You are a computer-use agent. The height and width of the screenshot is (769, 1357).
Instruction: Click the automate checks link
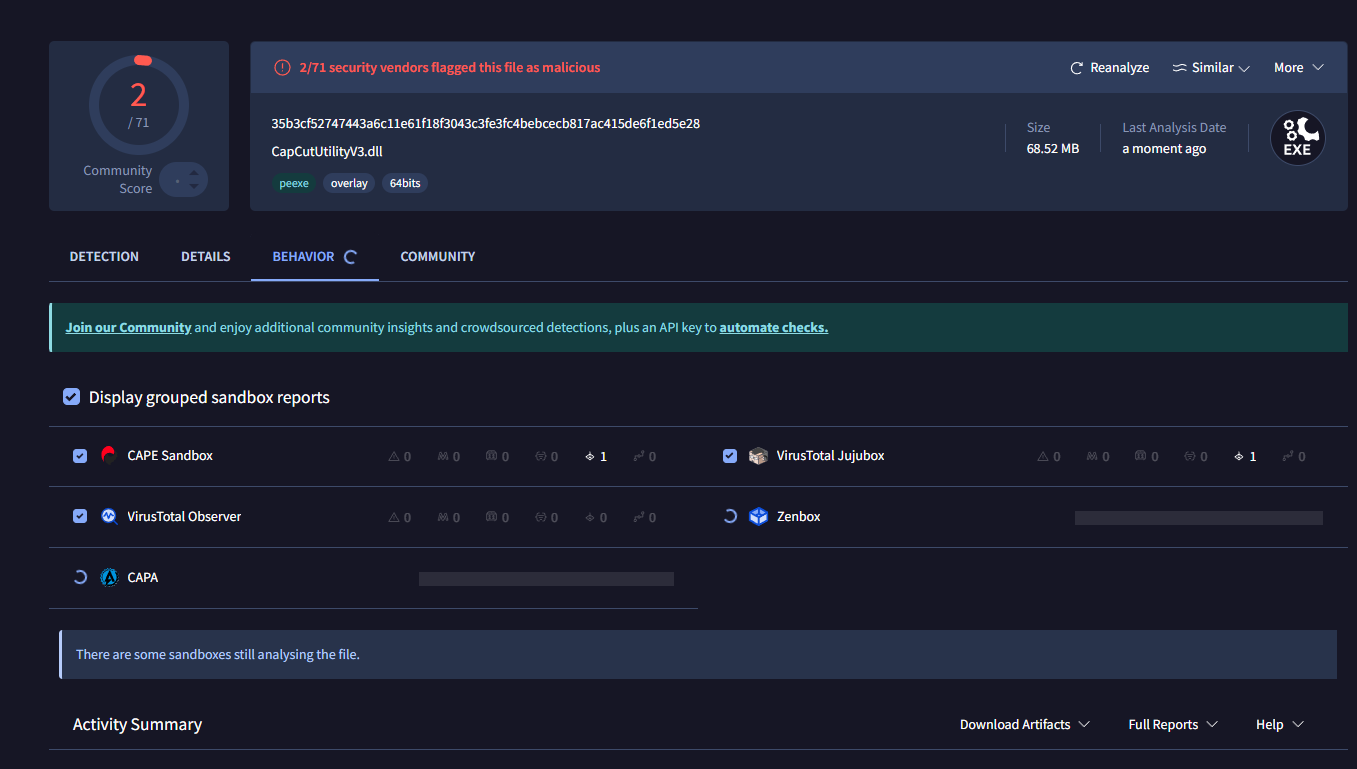(773, 326)
